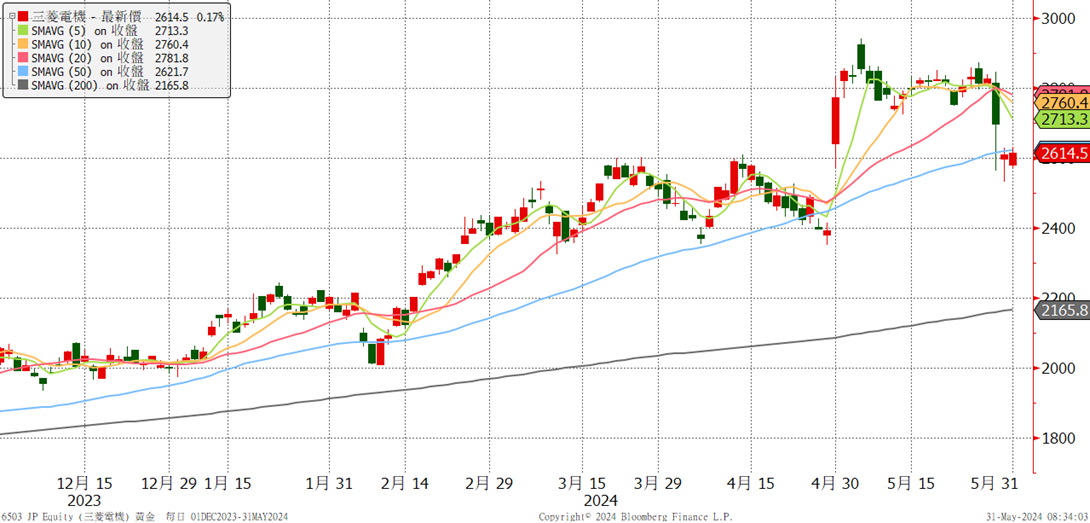Screen dimensions: 1090x523
Task: Click the 5月 15 date axis label
Action: (912, 484)
